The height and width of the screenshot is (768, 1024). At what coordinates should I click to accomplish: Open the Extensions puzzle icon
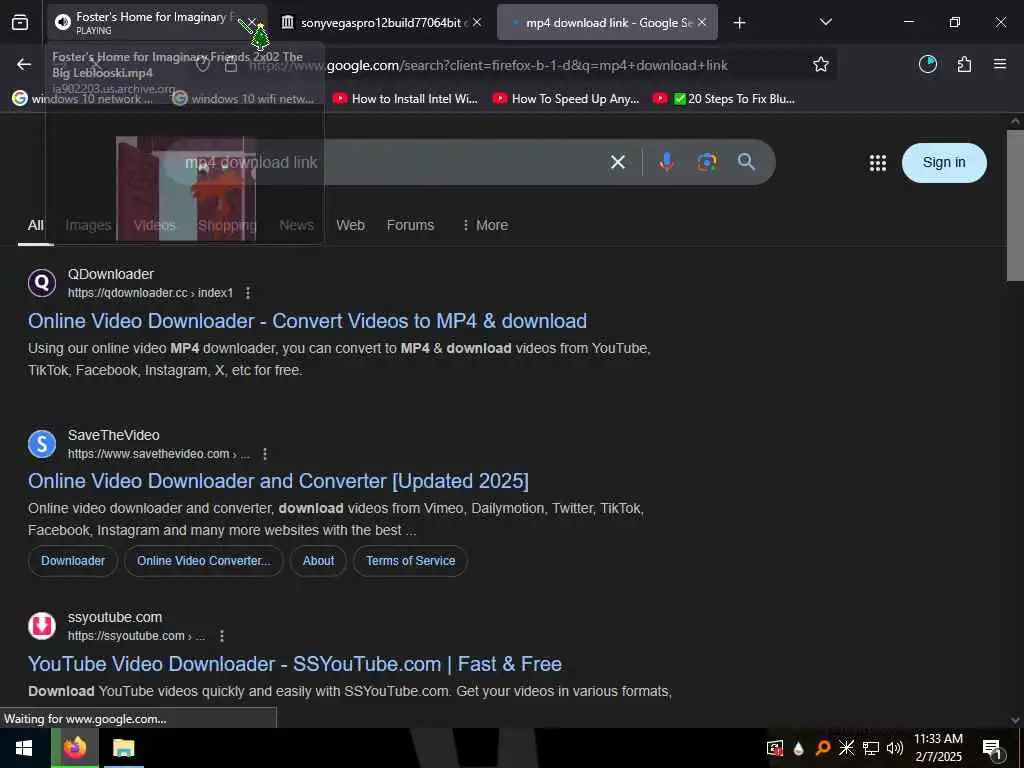pos(964,64)
